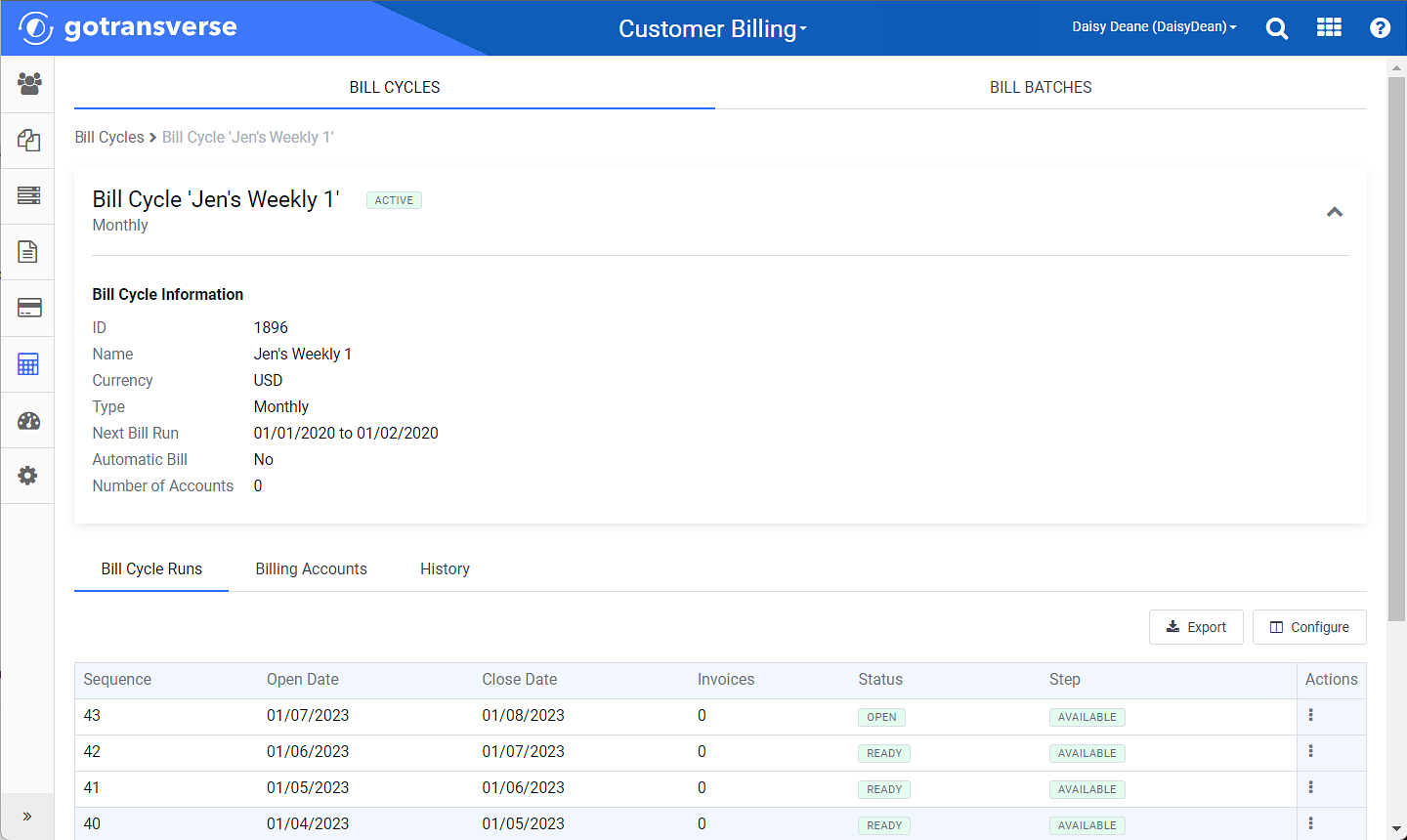Open the Products copy-pages sidebar icon
The height and width of the screenshot is (840, 1407).
[x=28, y=141]
